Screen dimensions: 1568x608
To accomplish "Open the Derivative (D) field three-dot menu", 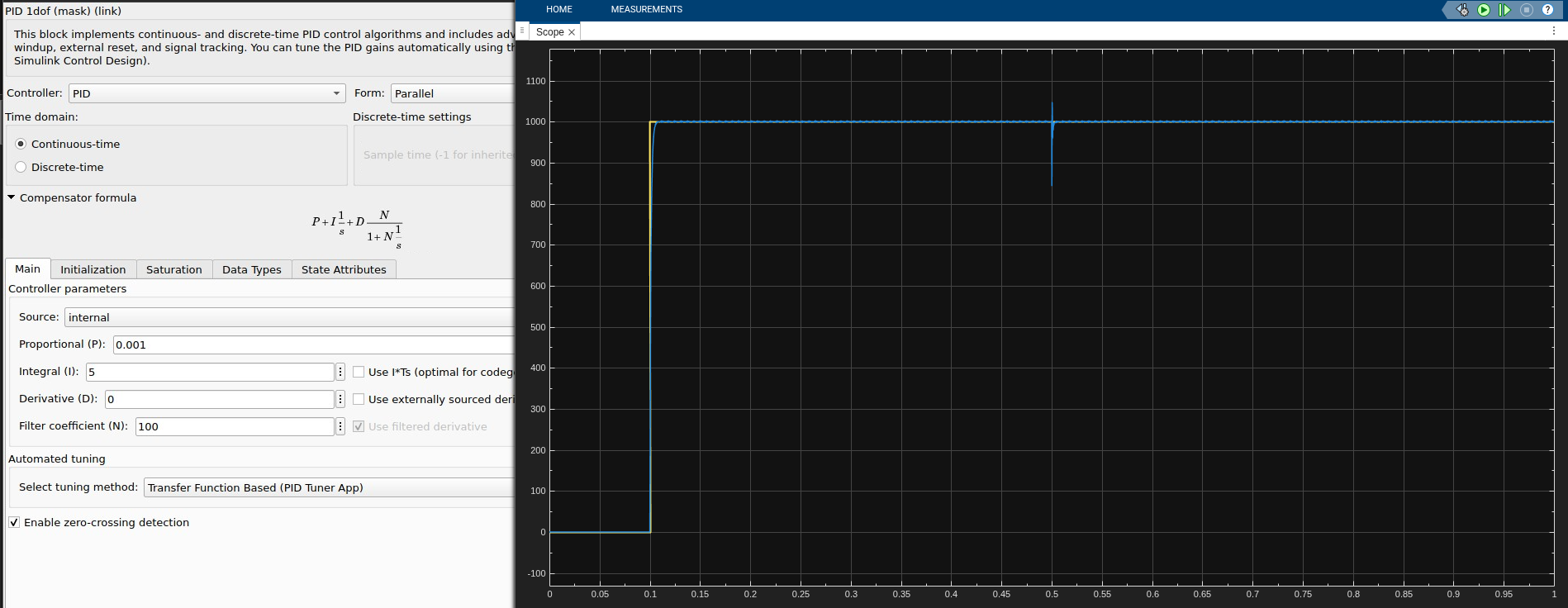I will (x=340, y=399).
